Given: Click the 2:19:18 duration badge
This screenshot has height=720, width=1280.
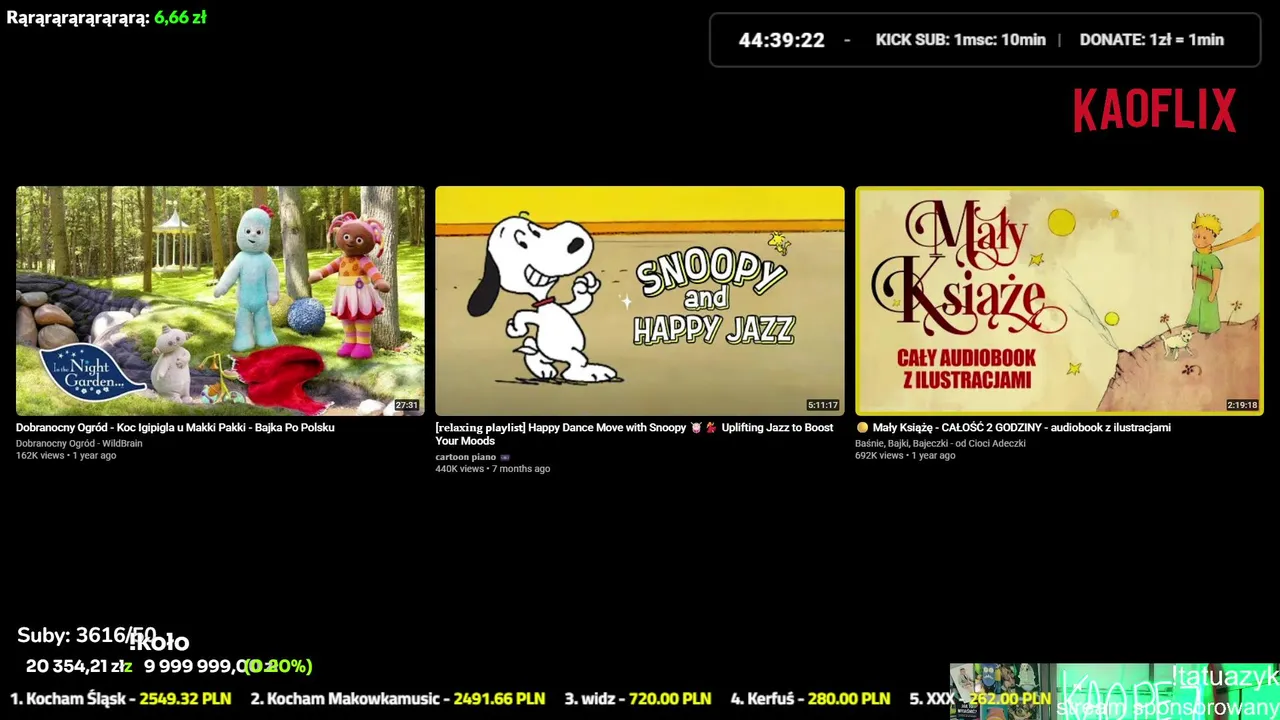Looking at the screenshot, I should [1242, 405].
